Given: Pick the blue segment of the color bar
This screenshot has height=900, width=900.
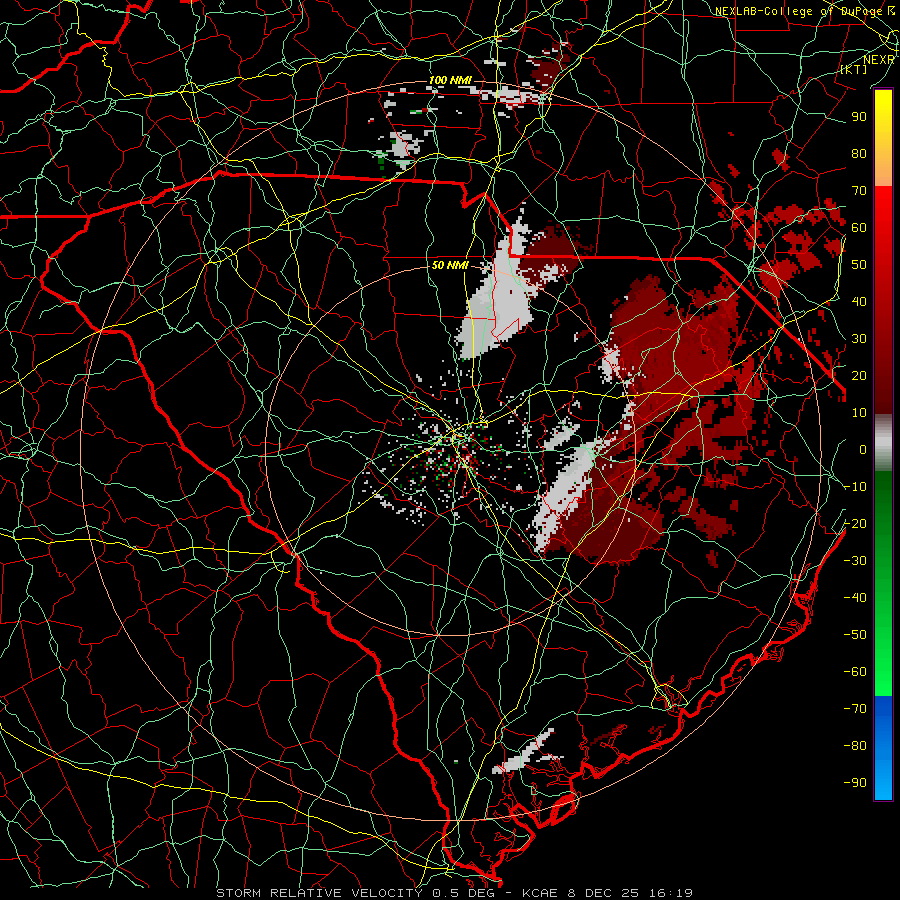Looking at the screenshot, I should 883,747.
